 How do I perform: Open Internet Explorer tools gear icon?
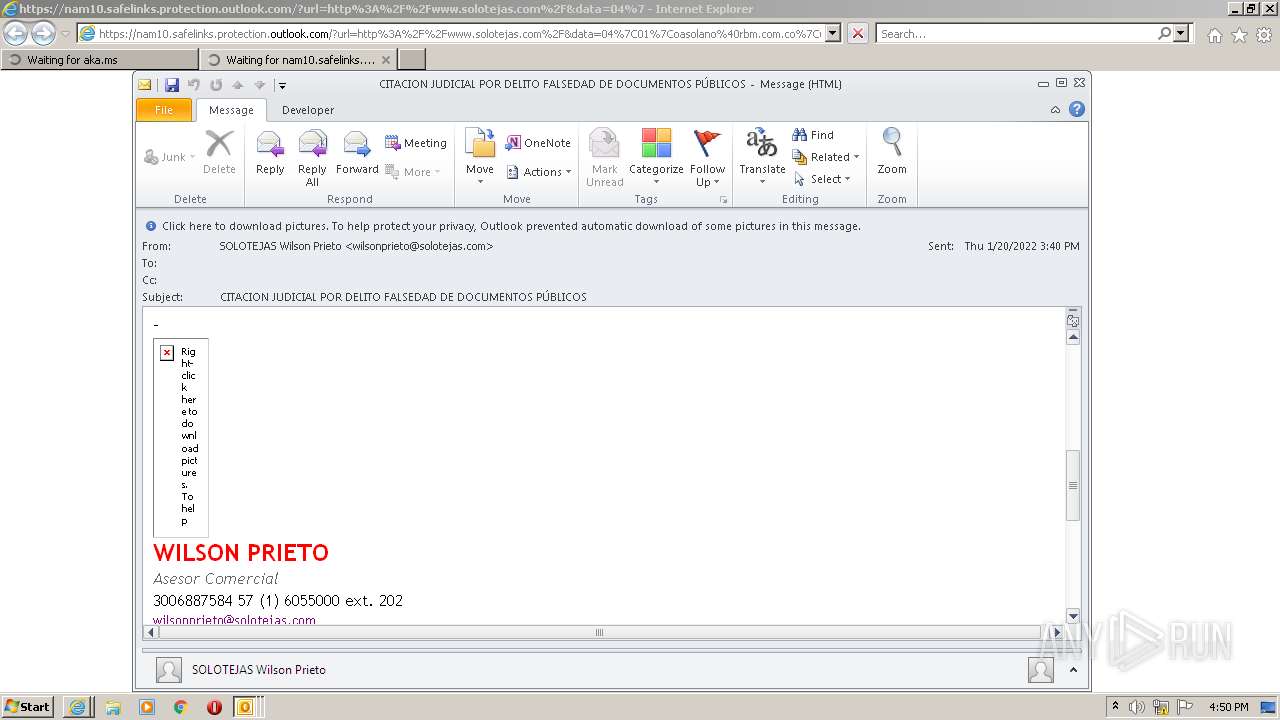click(x=1264, y=35)
